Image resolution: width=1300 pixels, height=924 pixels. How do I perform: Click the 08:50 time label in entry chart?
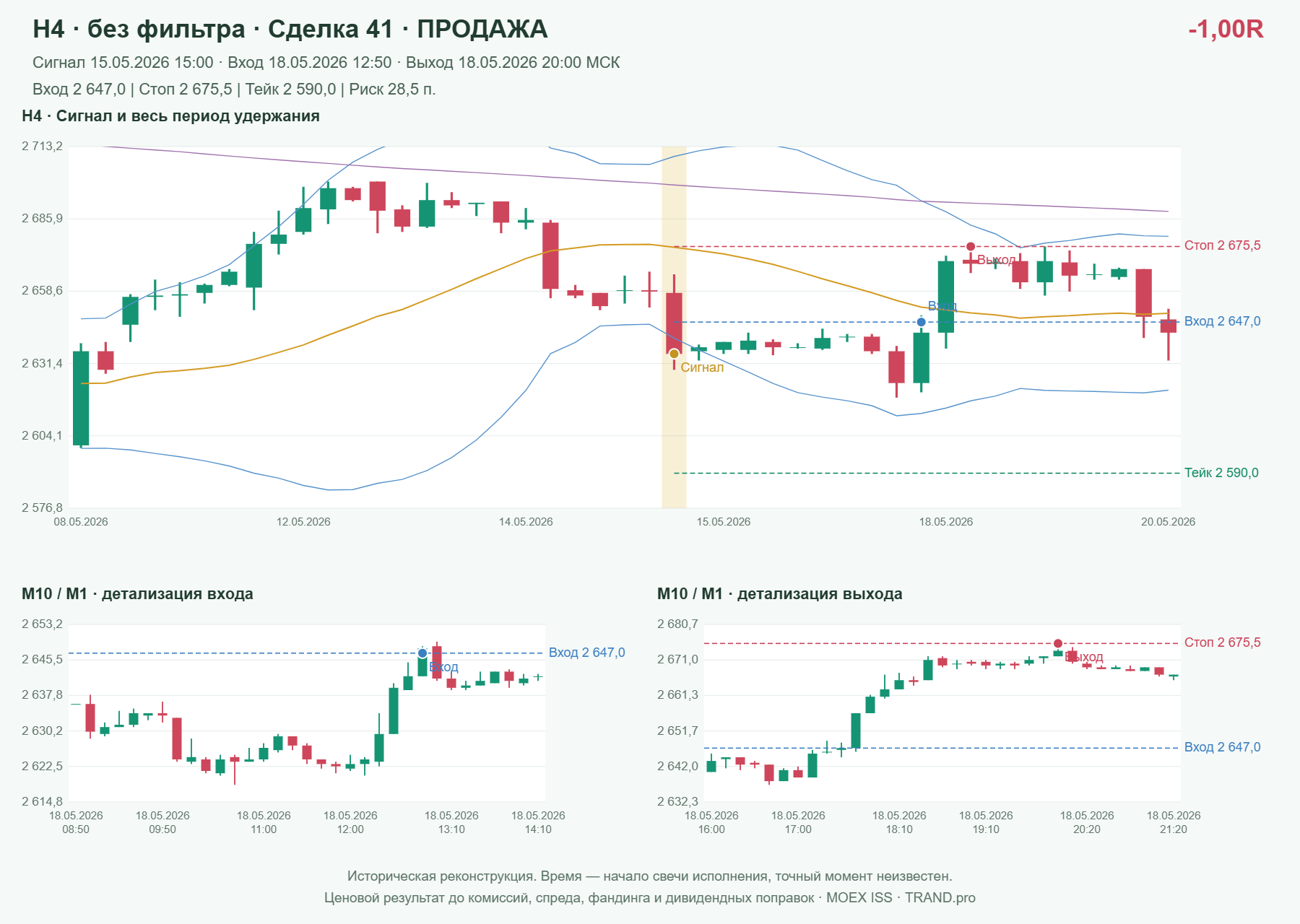[76, 829]
